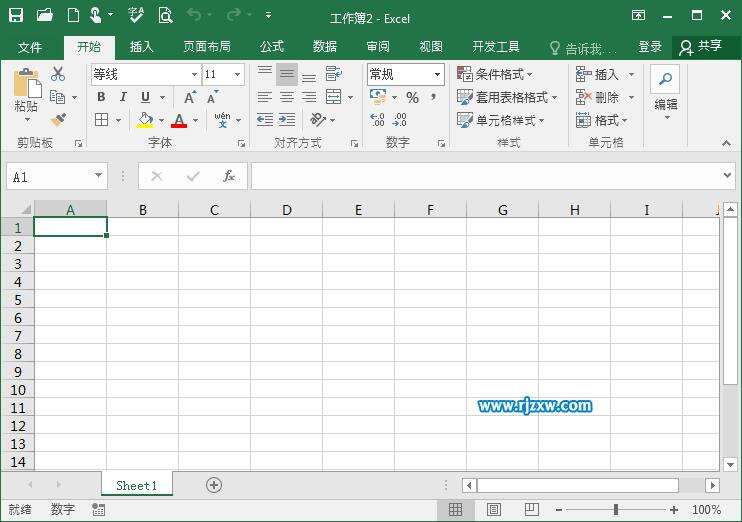This screenshot has height=522, width=742.
Task: Open 单元格样式 cell styles dropdown
Action: coord(501,120)
